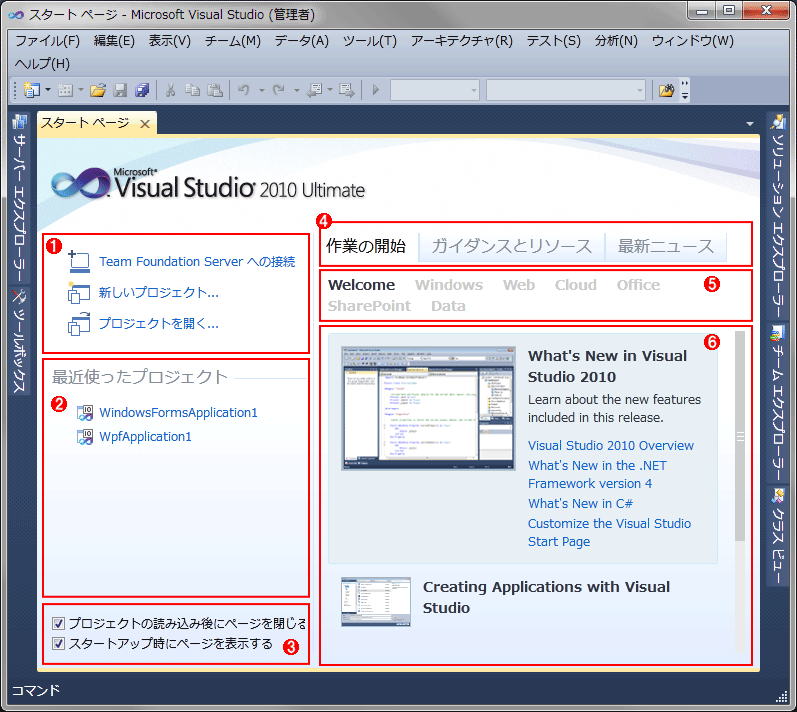This screenshot has width=797, height=712.
Task: Open the ツール(T) menu
Action: (x=370, y=41)
